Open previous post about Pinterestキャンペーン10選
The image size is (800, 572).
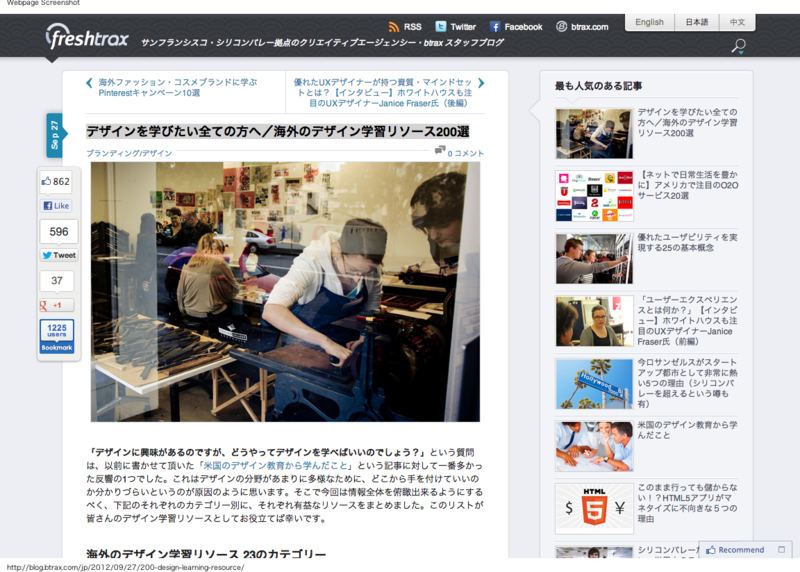click(x=178, y=87)
